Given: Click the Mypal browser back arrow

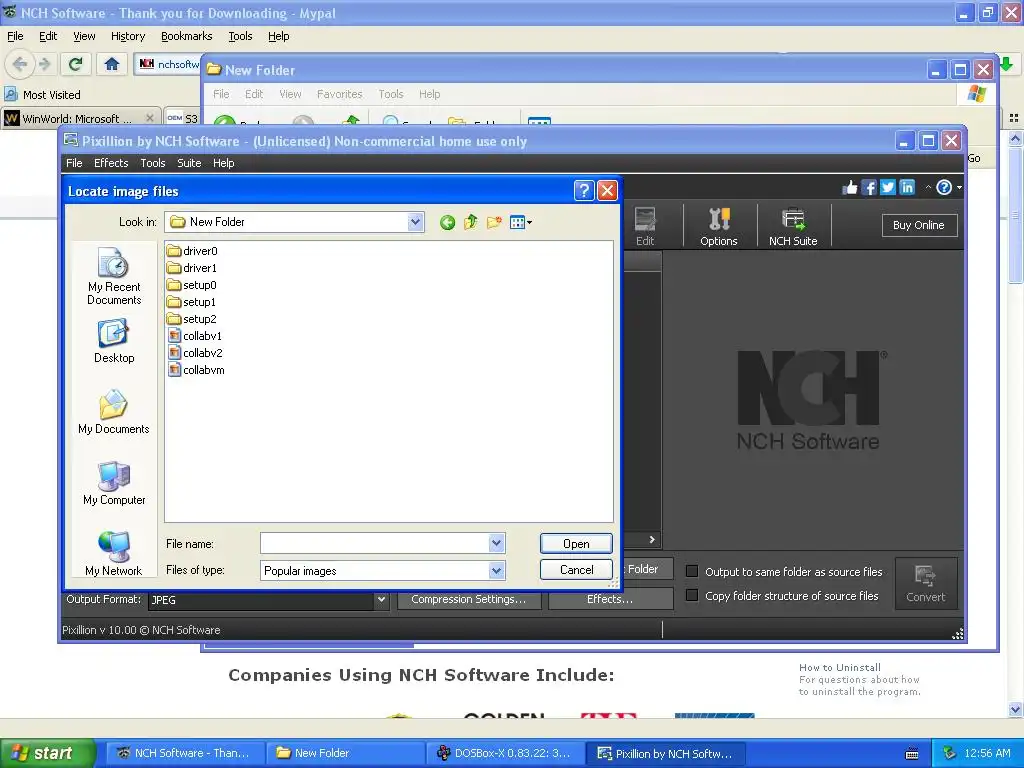Looking at the screenshot, I should click(x=20, y=64).
